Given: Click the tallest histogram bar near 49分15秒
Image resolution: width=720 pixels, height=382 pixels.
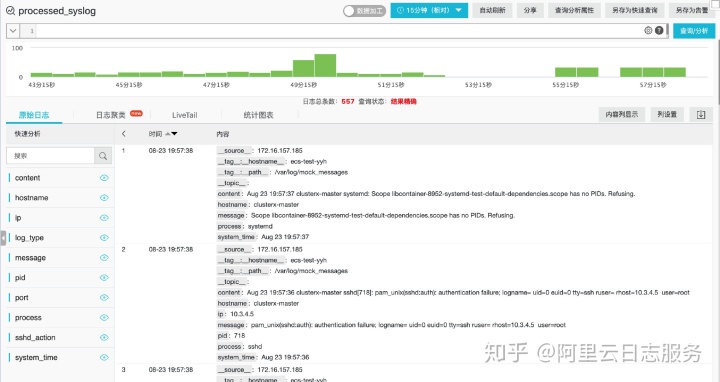Looking at the screenshot, I should point(325,65).
